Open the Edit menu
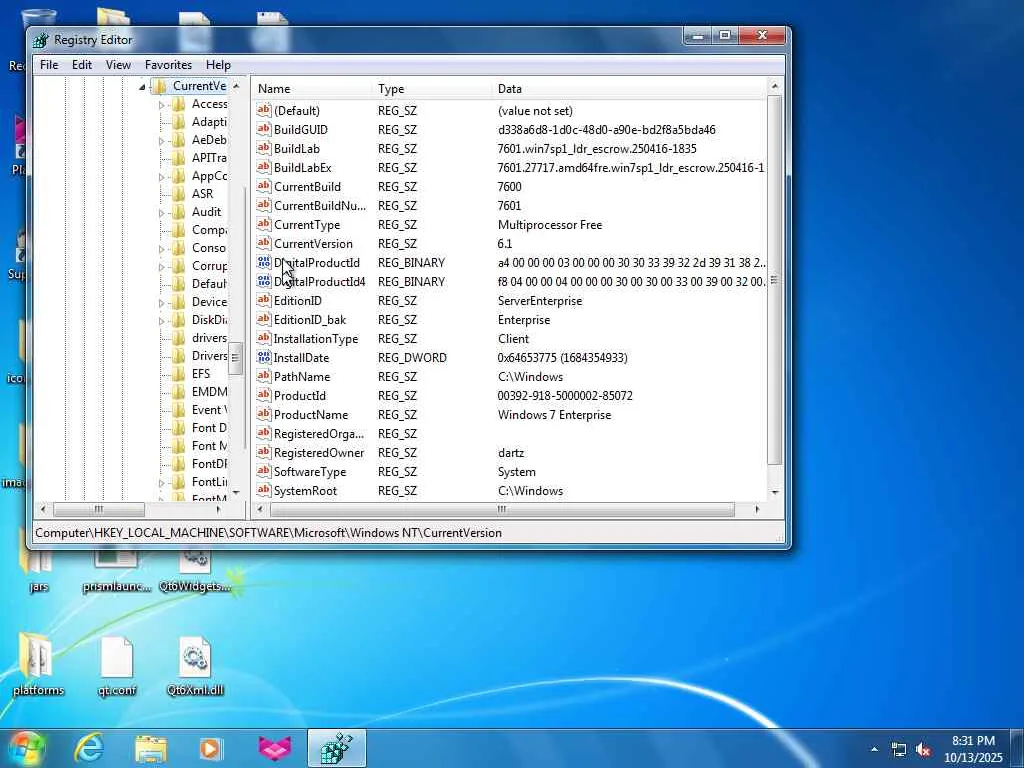 coord(82,65)
